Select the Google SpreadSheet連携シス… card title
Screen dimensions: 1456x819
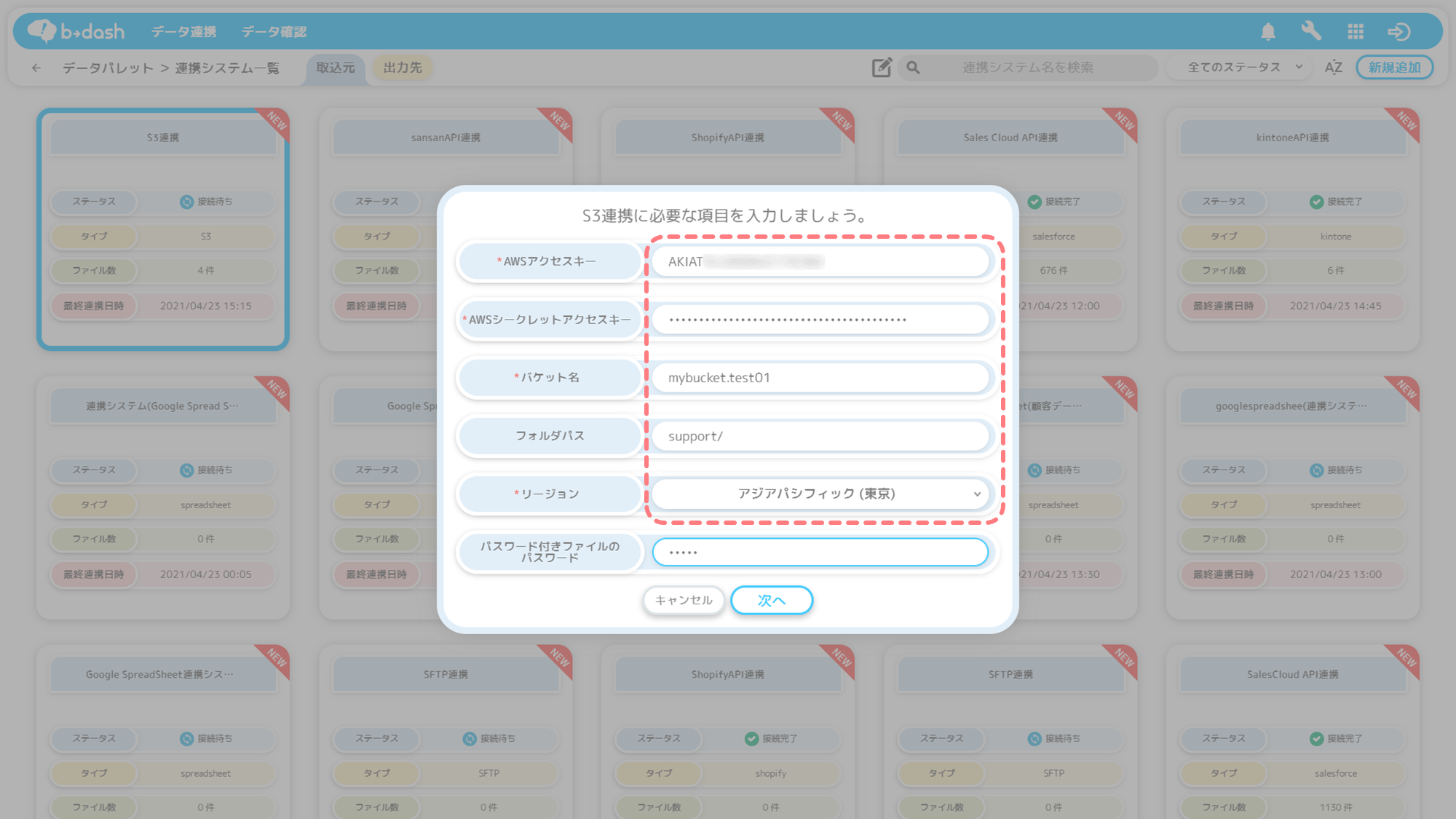(x=163, y=675)
